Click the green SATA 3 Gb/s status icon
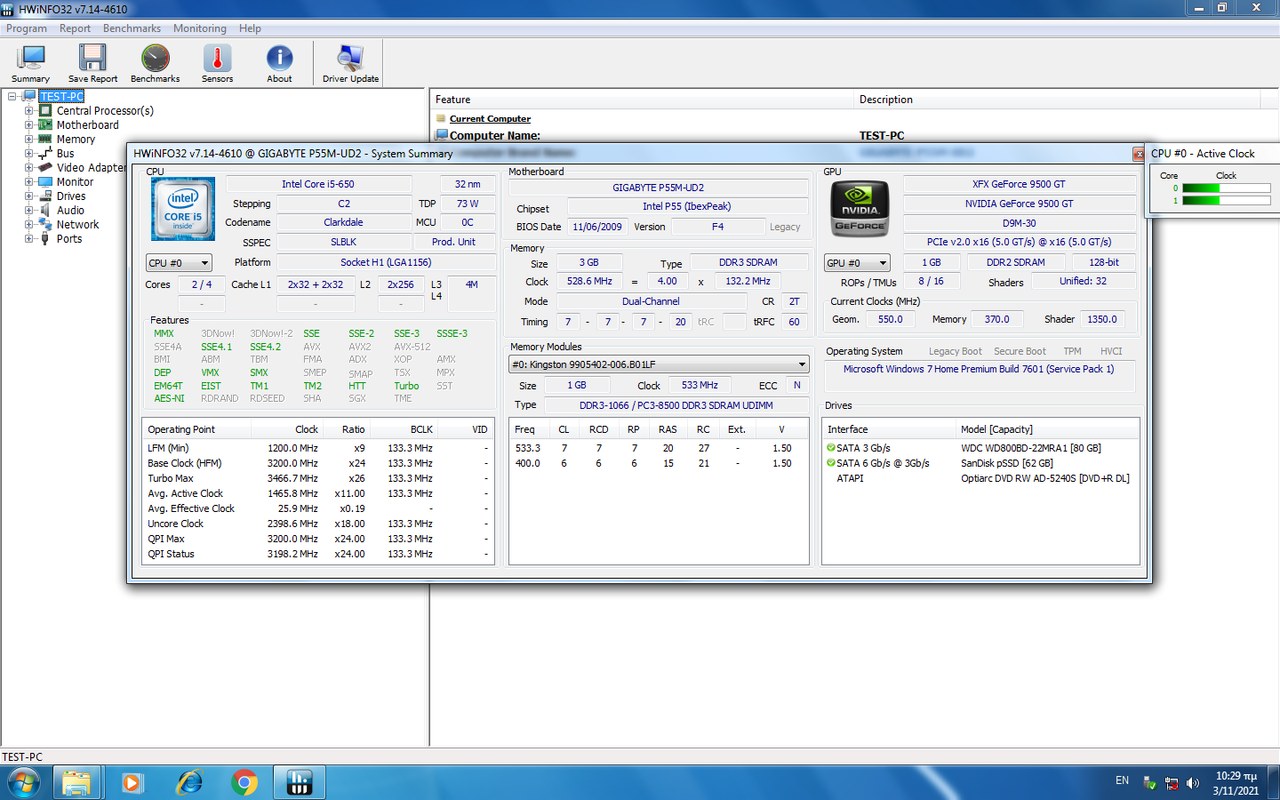The width and height of the screenshot is (1280, 800). click(831, 448)
